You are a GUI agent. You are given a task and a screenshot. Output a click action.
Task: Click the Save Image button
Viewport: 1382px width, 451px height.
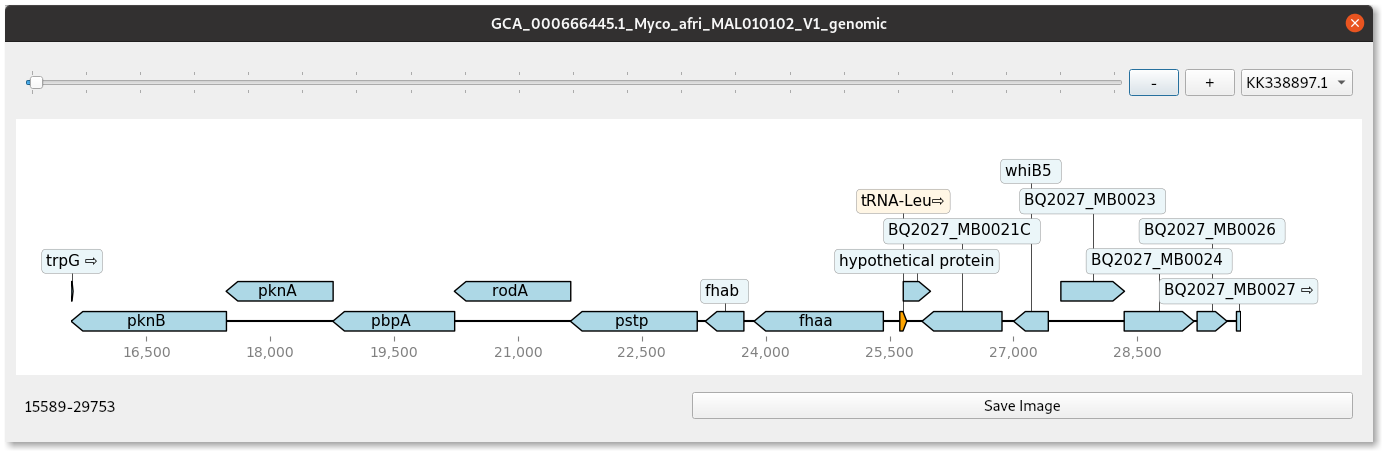pyautogui.click(x=1022, y=406)
